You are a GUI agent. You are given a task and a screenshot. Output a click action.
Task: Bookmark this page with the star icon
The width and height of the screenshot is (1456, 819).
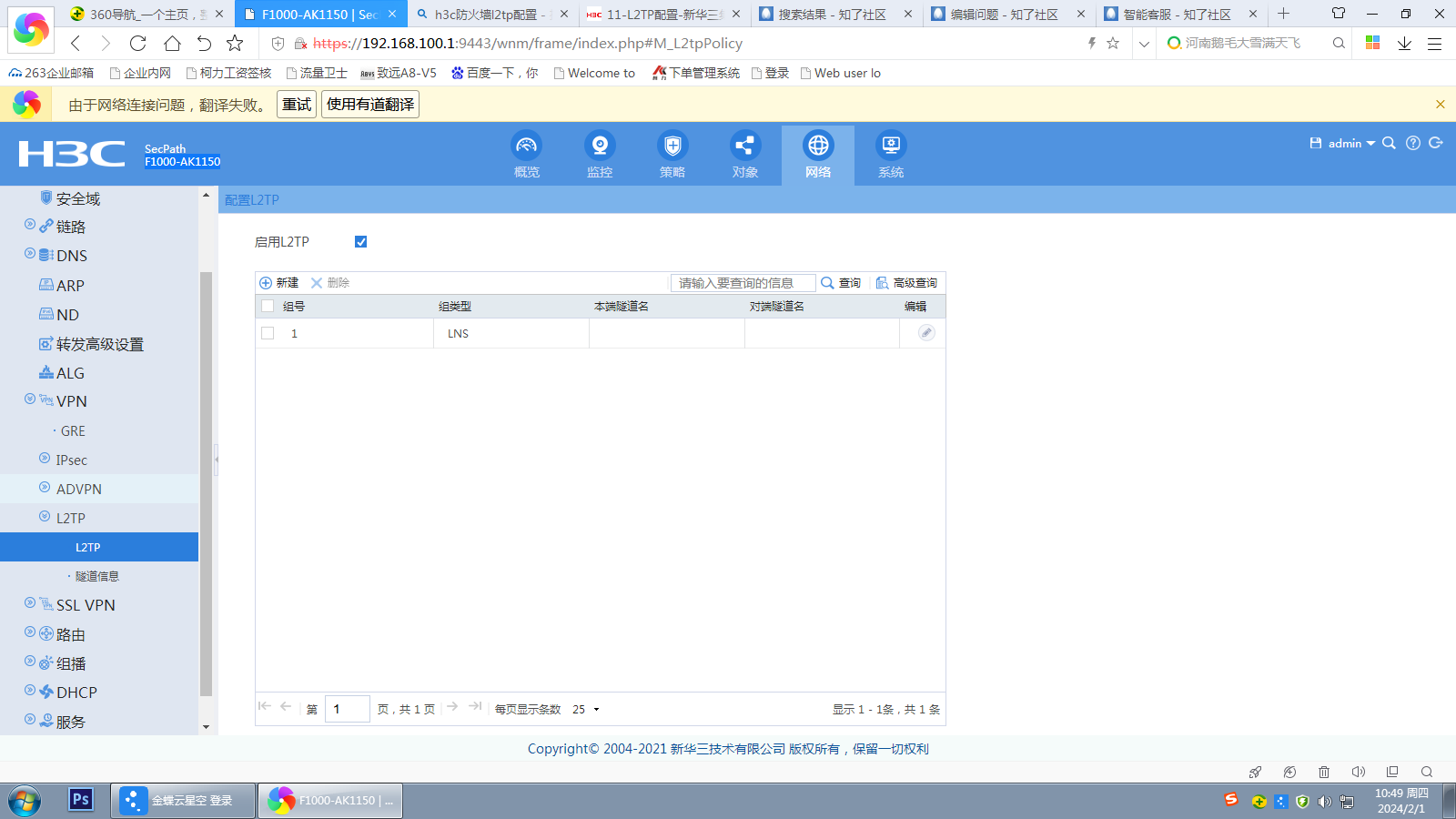tap(235, 43)
